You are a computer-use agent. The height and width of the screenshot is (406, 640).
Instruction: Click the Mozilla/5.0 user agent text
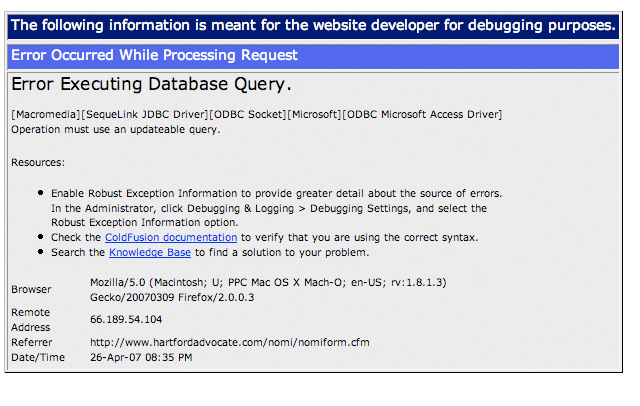pyautogui.click(x=268, y=282)
